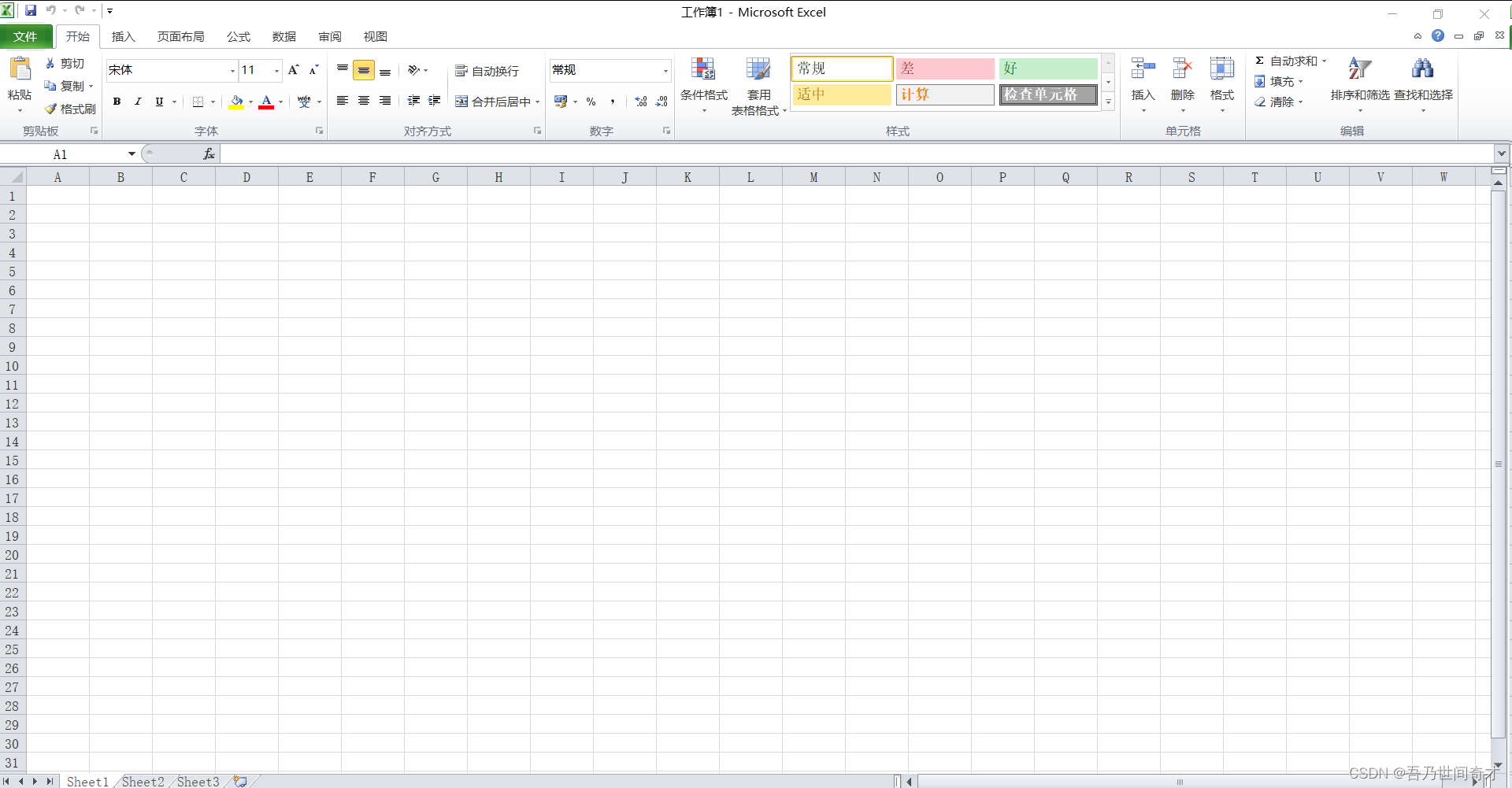Switch to the 插入 Insert tab

tap(123, 37)
